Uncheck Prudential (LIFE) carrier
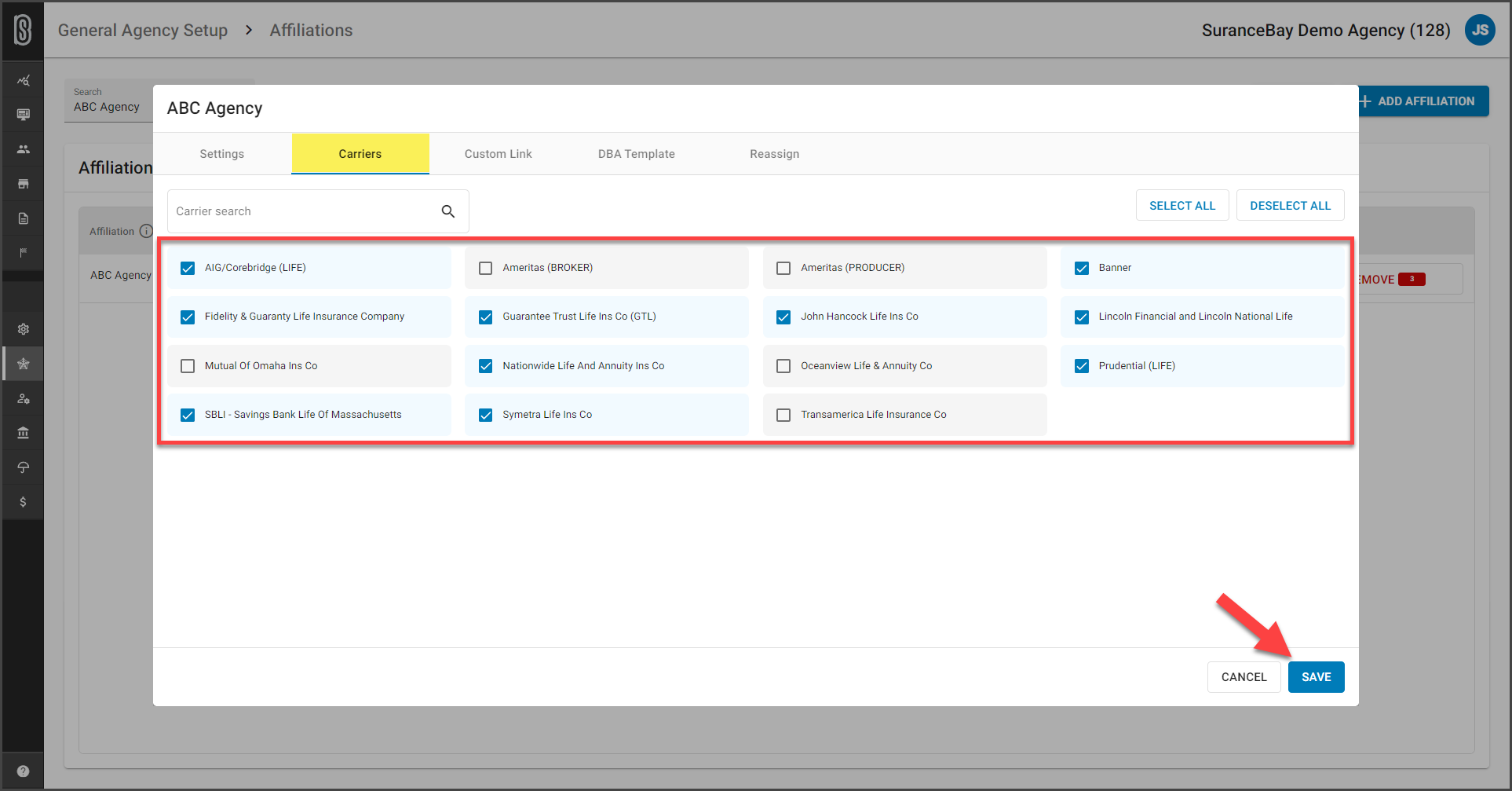 1082,366
